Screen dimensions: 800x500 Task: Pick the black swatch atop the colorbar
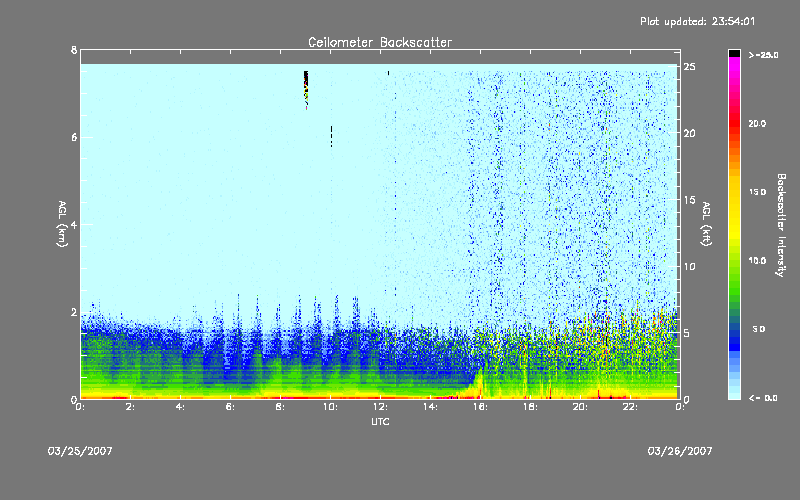[x=734, y=53]
